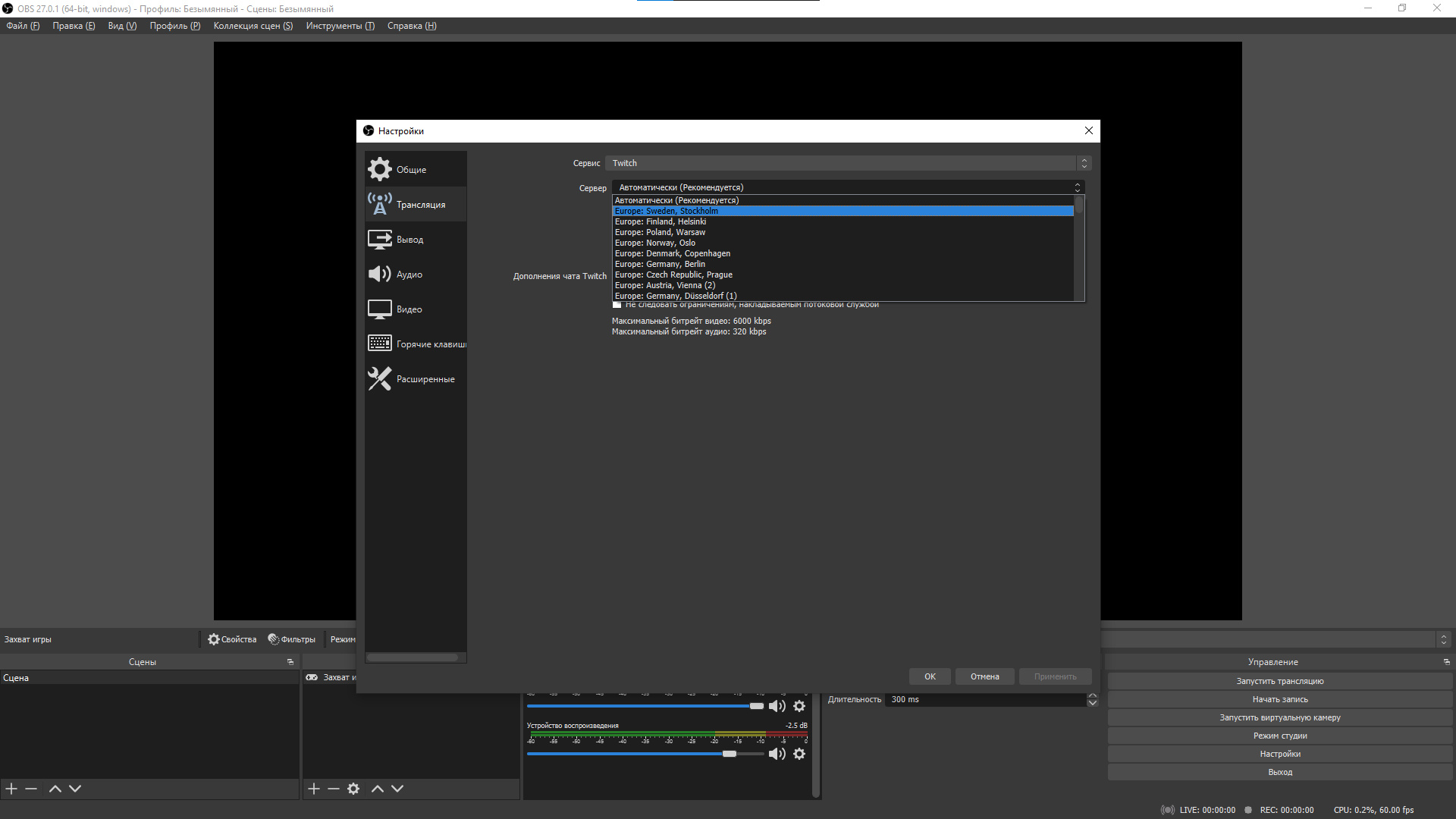Click Запустить трансляцию button
Screen dimensions: 1456x819
coord(1280,681)
